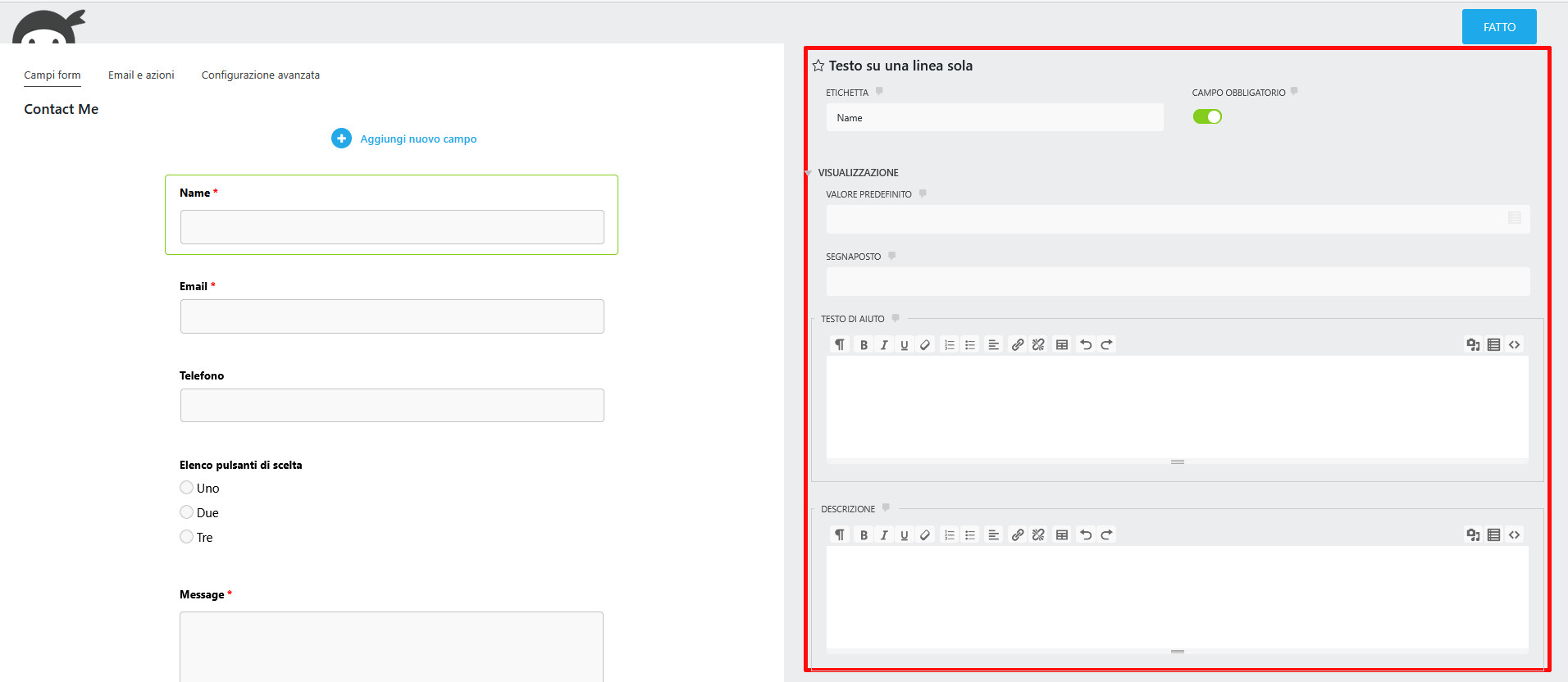The width and height of the screenshot is (1568, 682).
Task: Toggle bold in Testo di aiuto editor
Action: point(864,345)
